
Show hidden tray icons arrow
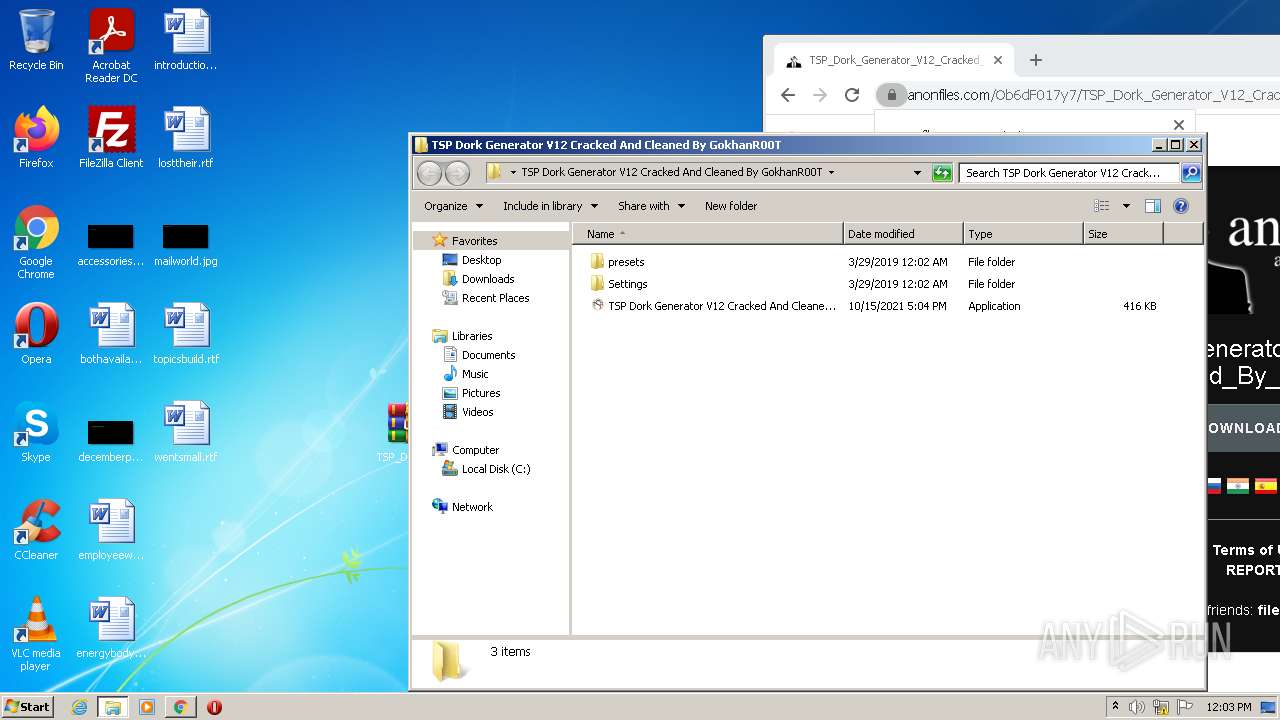(x=1116, y=707)
